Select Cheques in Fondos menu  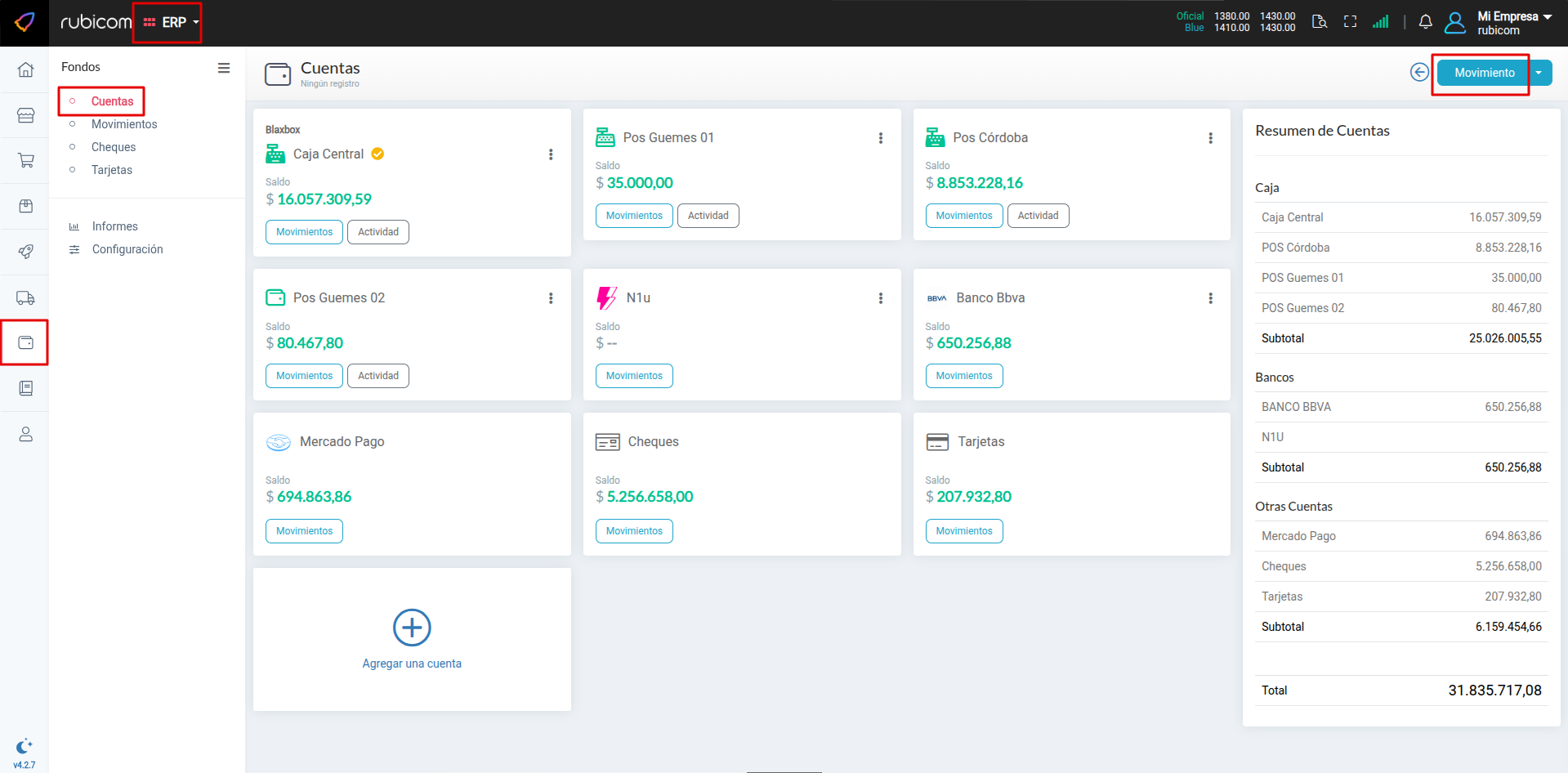(114, 147)
